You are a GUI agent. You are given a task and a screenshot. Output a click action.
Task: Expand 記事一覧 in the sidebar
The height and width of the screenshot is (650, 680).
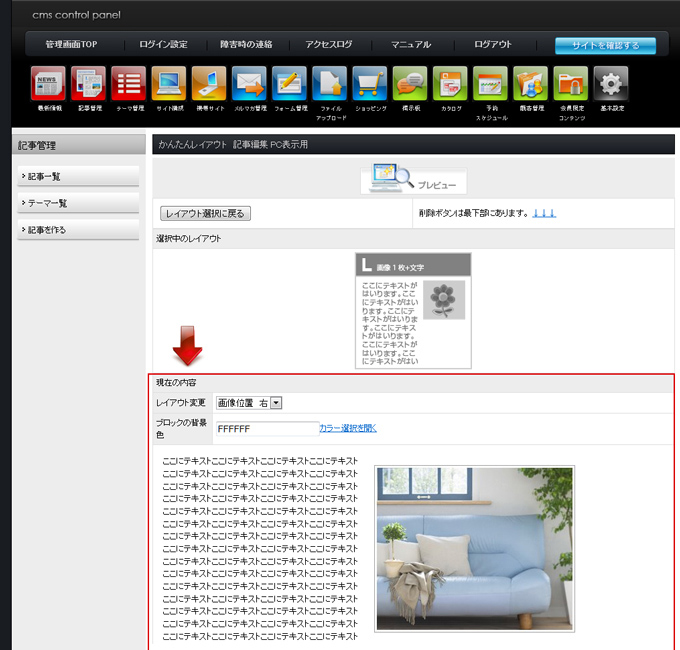(78, 177)
